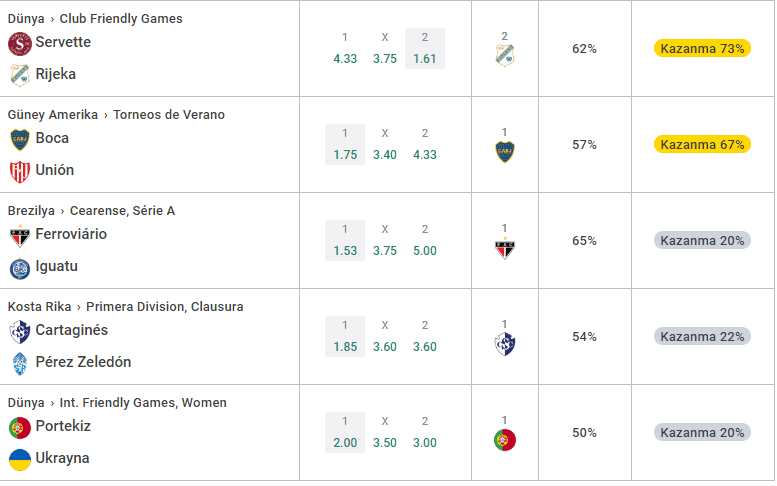Select home odds 1.75 for Boca
777x486 pixels.
[x=345, y=144]
